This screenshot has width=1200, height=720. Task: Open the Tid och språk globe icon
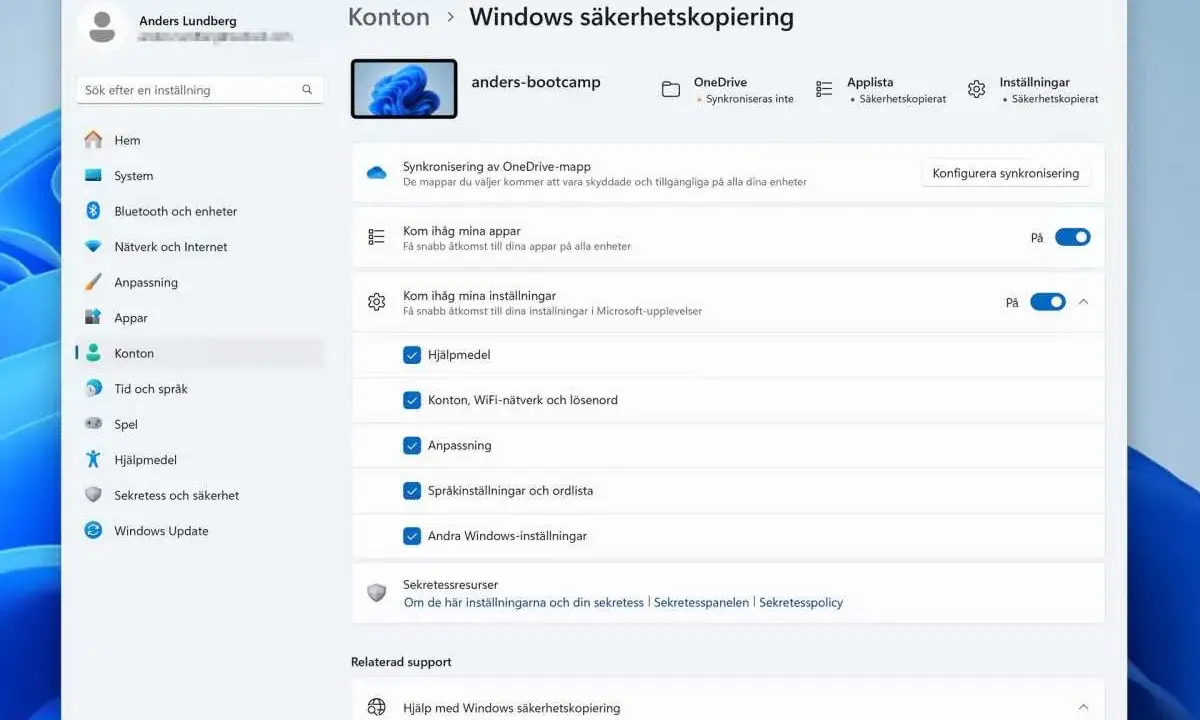coord(93,388)
